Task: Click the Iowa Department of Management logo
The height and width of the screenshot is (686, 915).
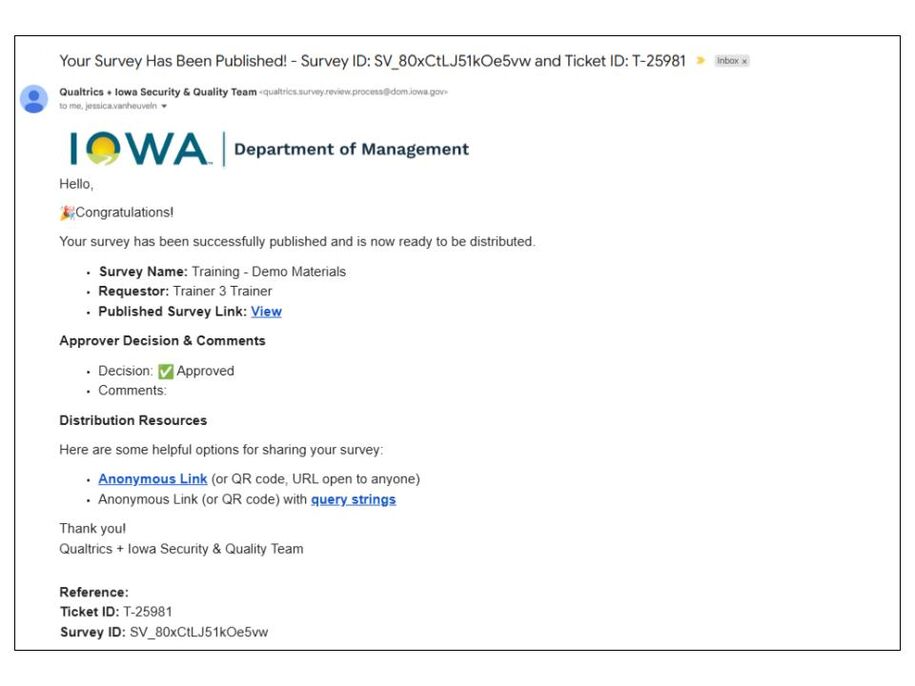Action: (x=269, y=149)
